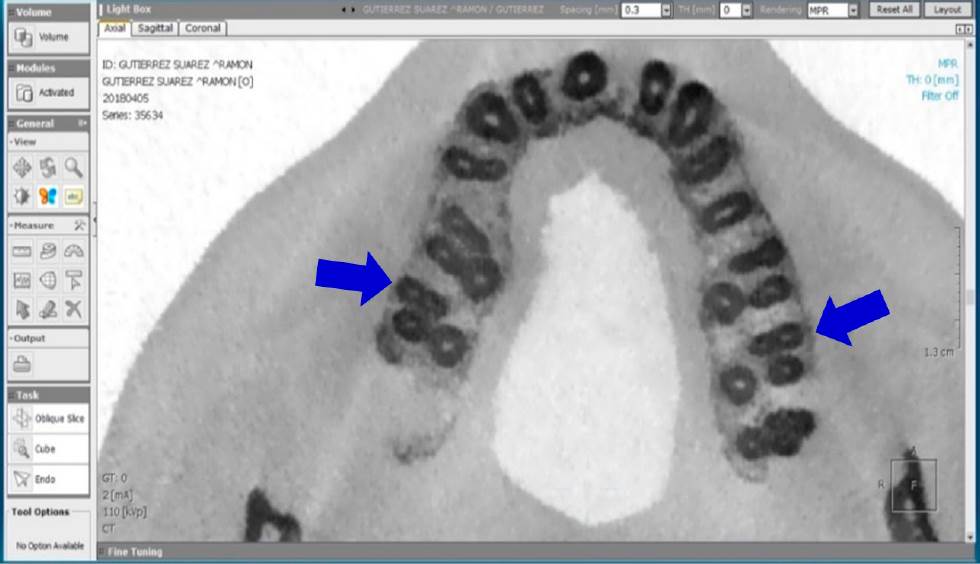Click the Print icon under Output
The image size is (980, 564).
[x=22, y=365]
